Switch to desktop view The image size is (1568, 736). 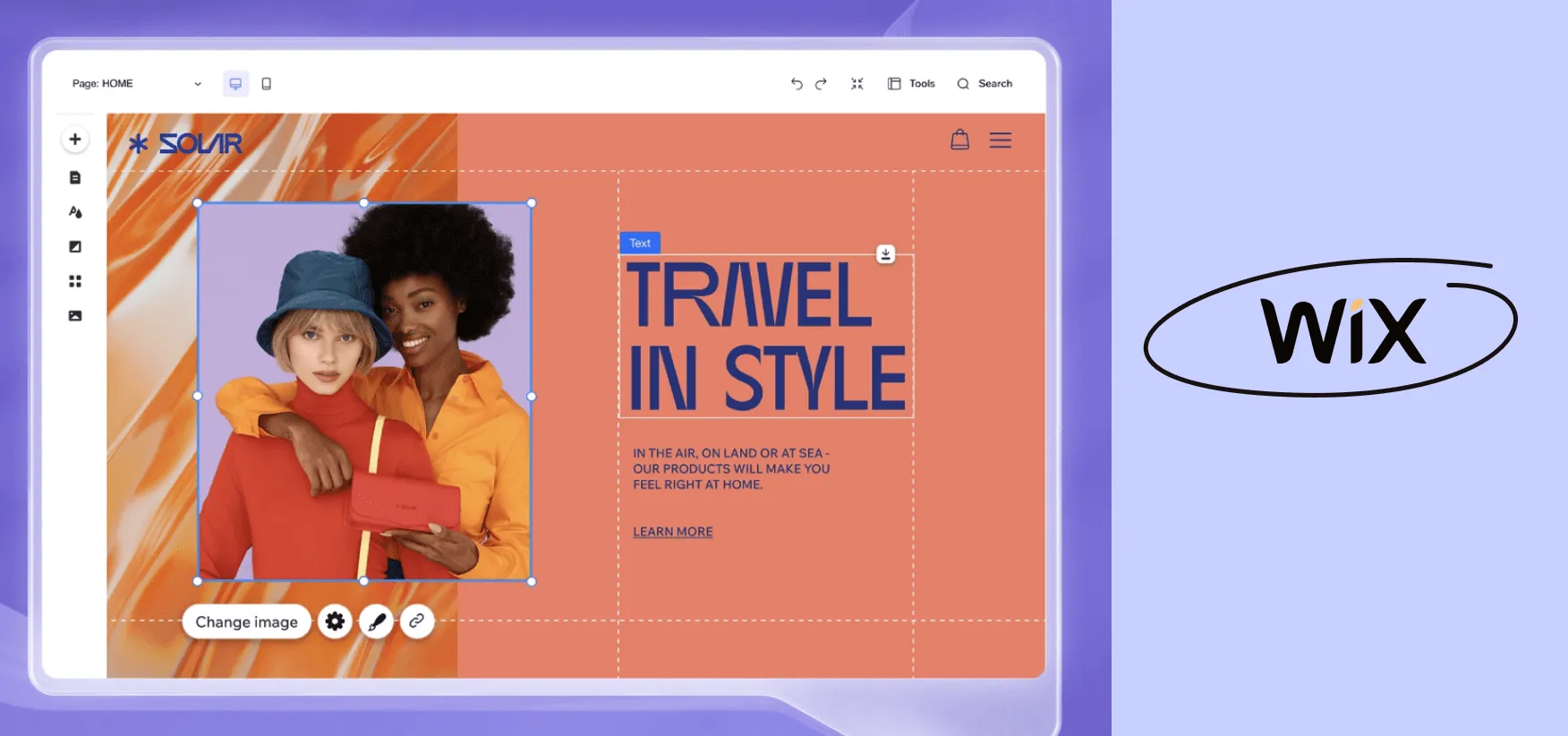(235, 83)
